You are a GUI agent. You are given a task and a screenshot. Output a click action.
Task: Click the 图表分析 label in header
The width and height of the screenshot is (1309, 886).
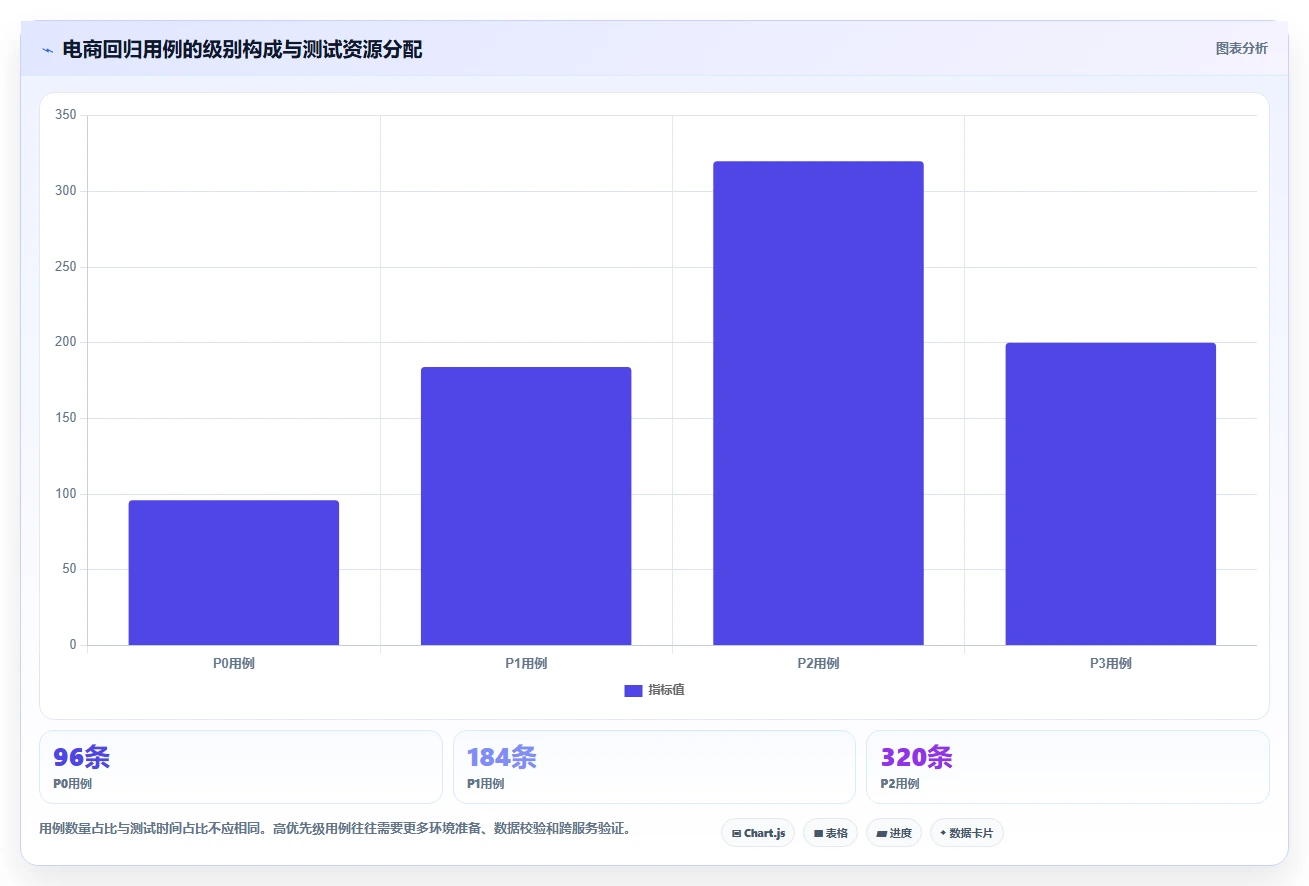[1242, 49]
